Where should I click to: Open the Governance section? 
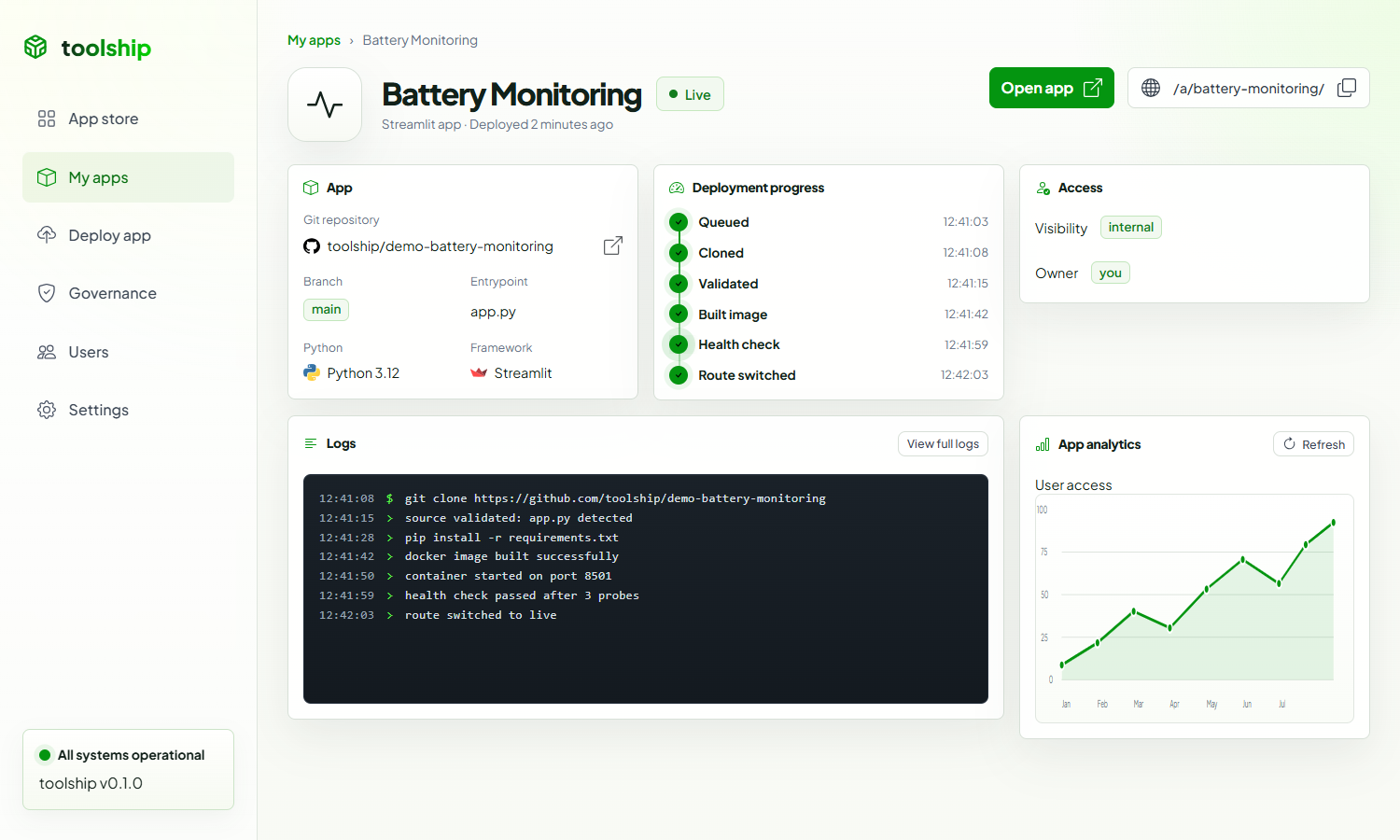click(128, 293)
